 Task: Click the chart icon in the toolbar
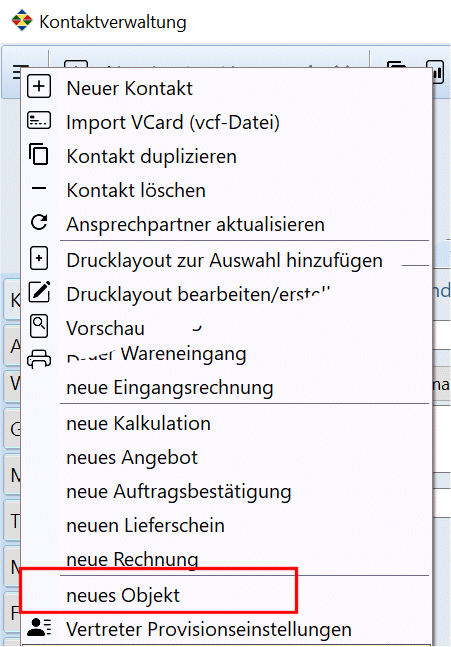click(435, 72)
